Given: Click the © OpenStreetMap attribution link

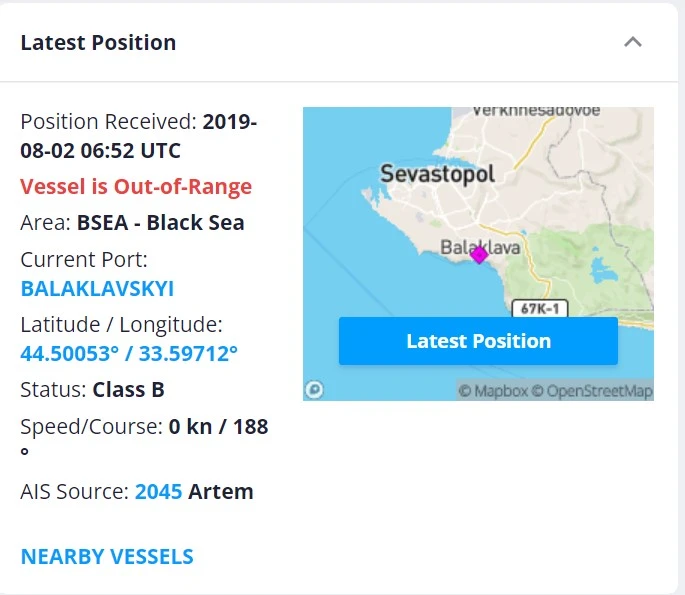Looking at the screenshot, I should [x=591, y=391].
